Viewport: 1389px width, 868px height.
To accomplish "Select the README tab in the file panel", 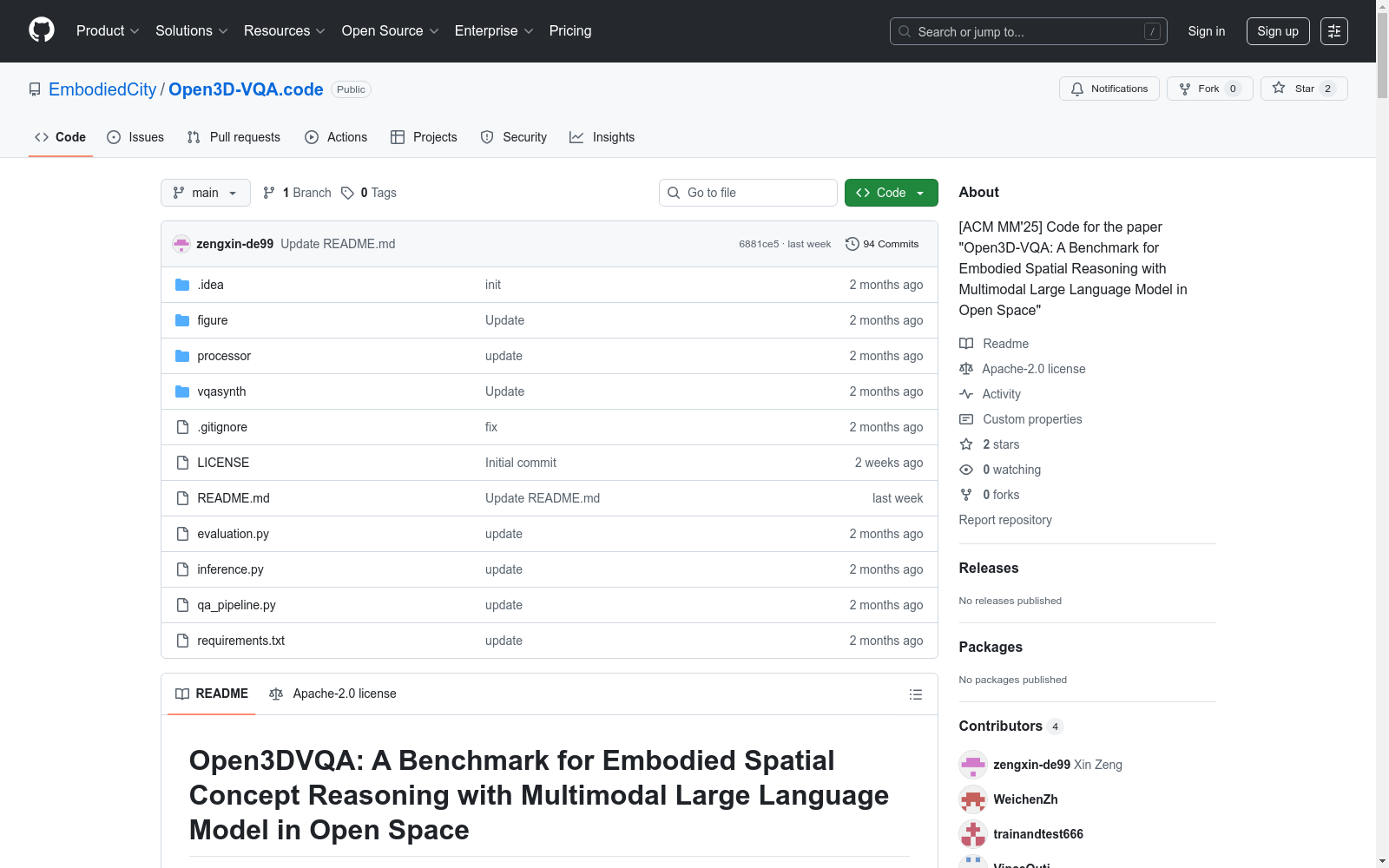I will 212,694.
